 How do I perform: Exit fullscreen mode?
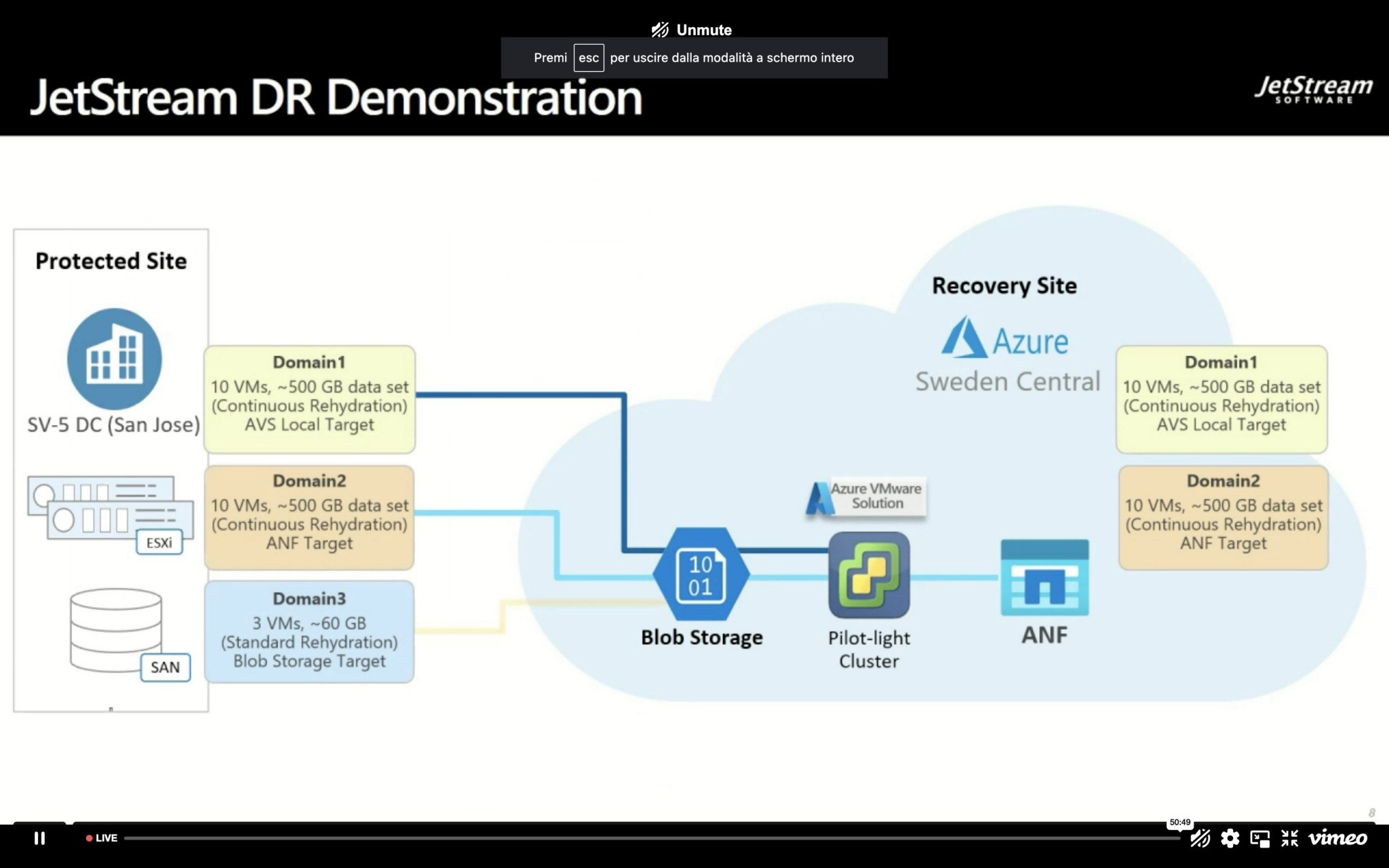tap(1289, 838)
